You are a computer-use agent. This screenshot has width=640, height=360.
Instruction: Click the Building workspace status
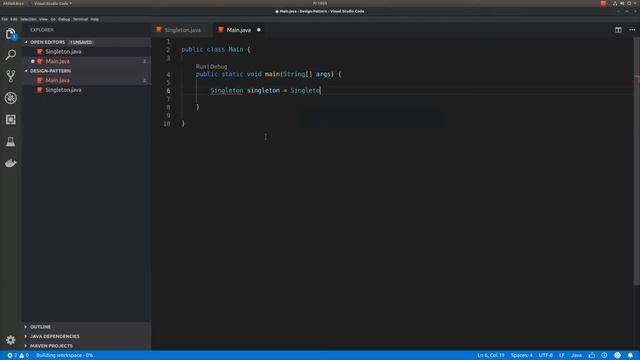point(64,356)
